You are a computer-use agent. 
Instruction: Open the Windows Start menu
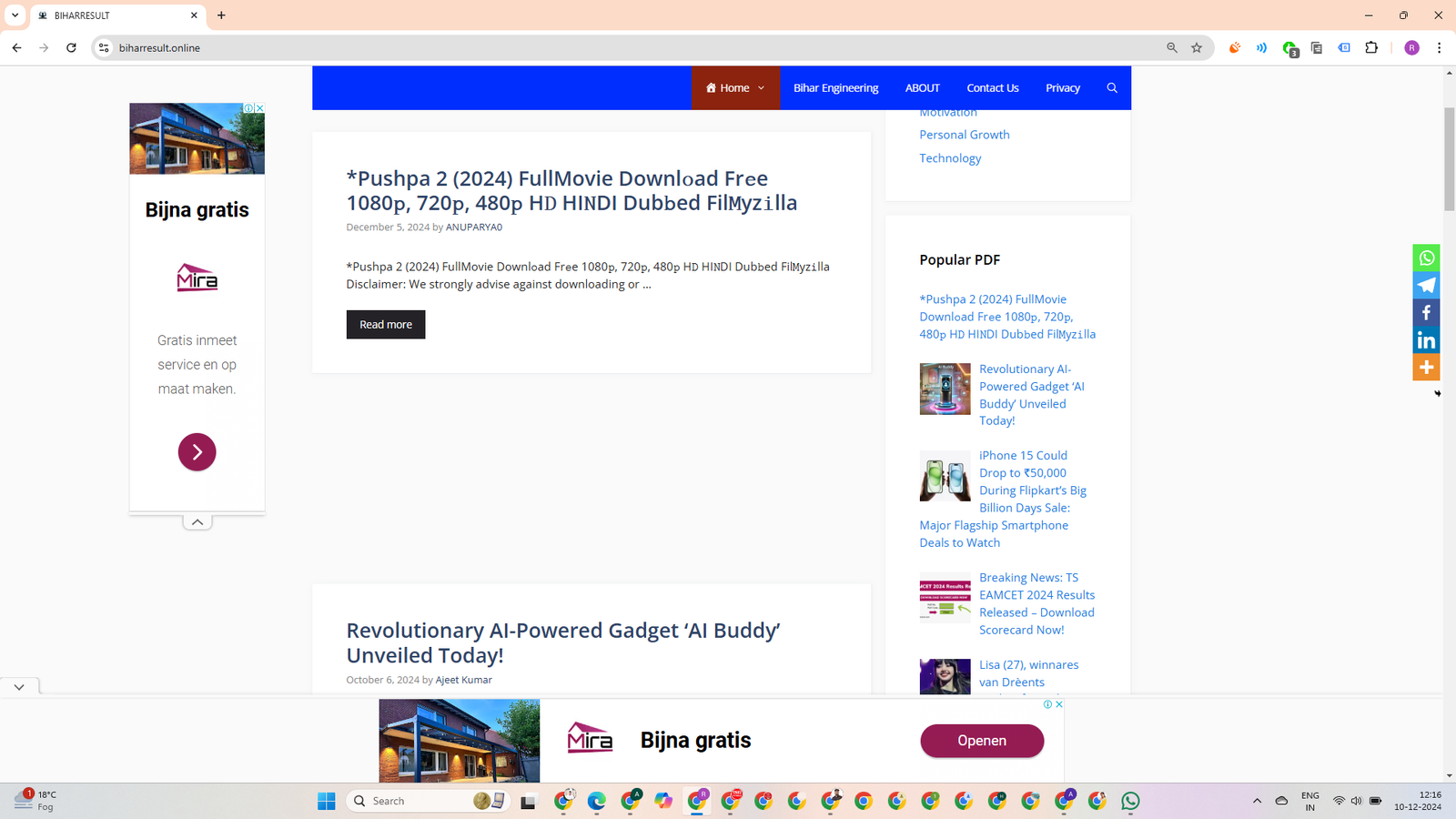coord(327,801)
